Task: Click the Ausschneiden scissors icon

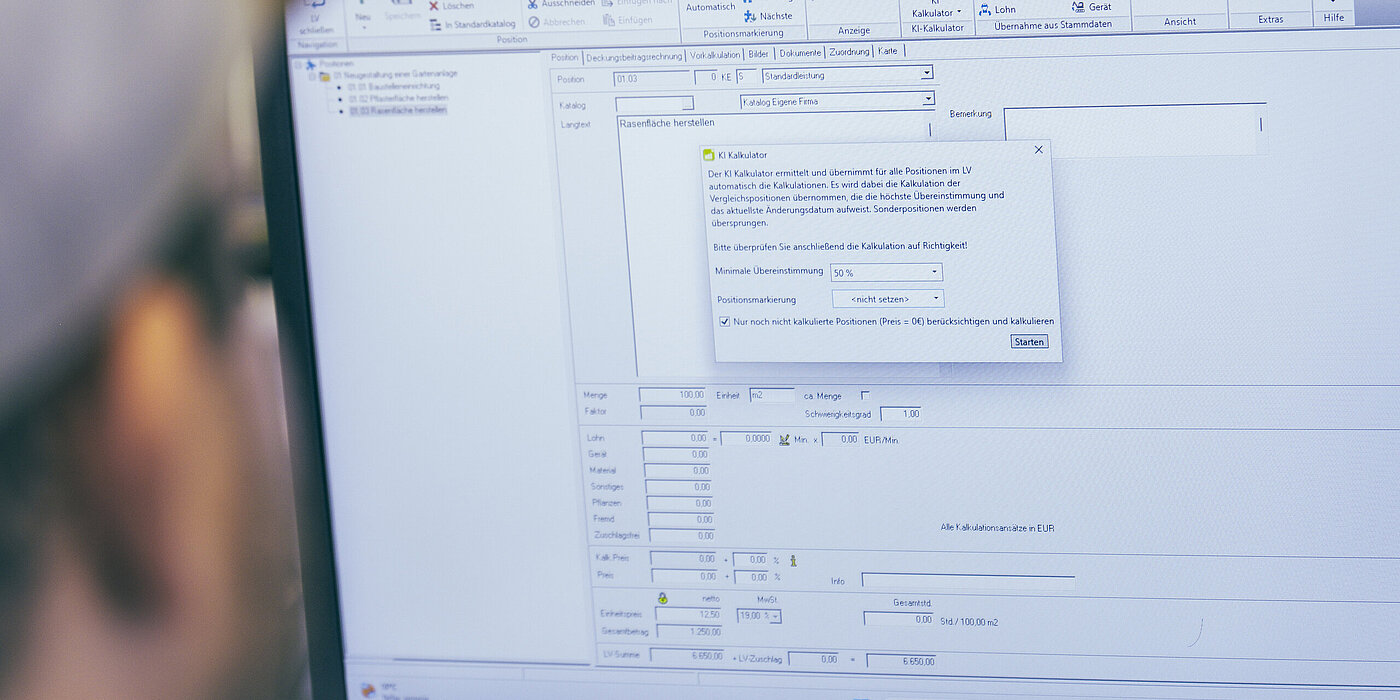Action: [x=533, y=4]
